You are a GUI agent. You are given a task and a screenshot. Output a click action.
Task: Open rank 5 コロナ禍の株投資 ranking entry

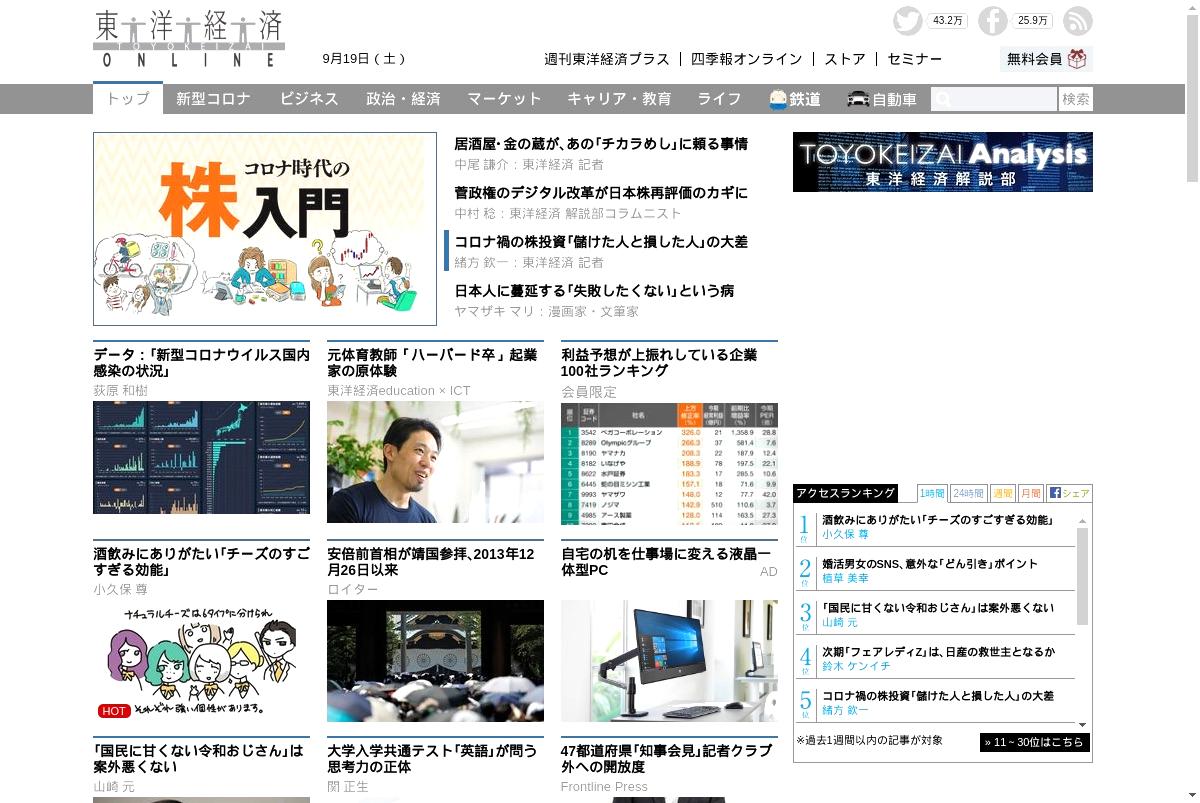[x=938, y=696]
